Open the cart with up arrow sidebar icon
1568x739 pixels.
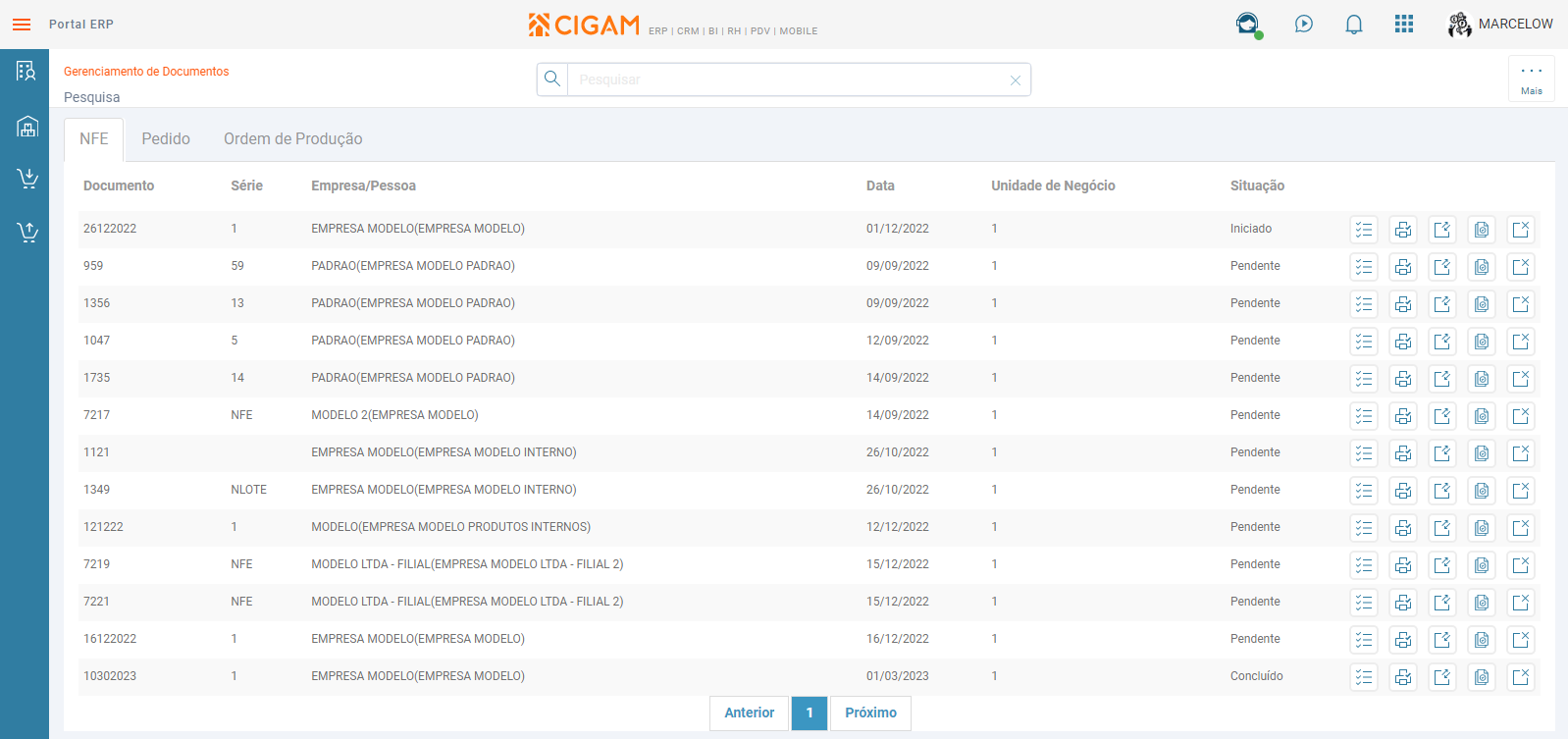click(x=26, y=232)
